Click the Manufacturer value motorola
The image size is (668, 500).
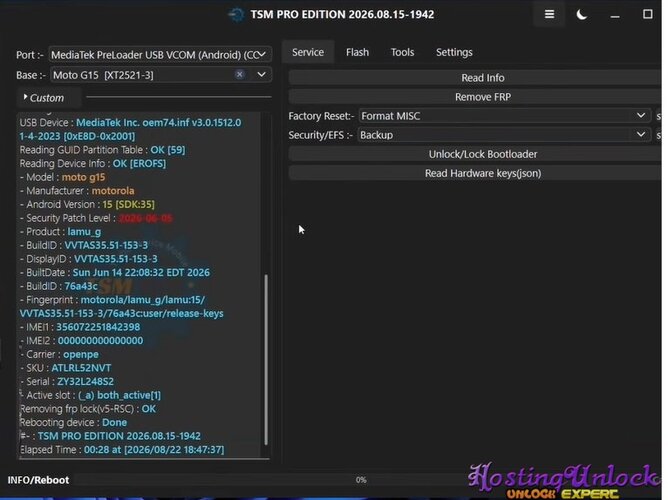[113, 191]
